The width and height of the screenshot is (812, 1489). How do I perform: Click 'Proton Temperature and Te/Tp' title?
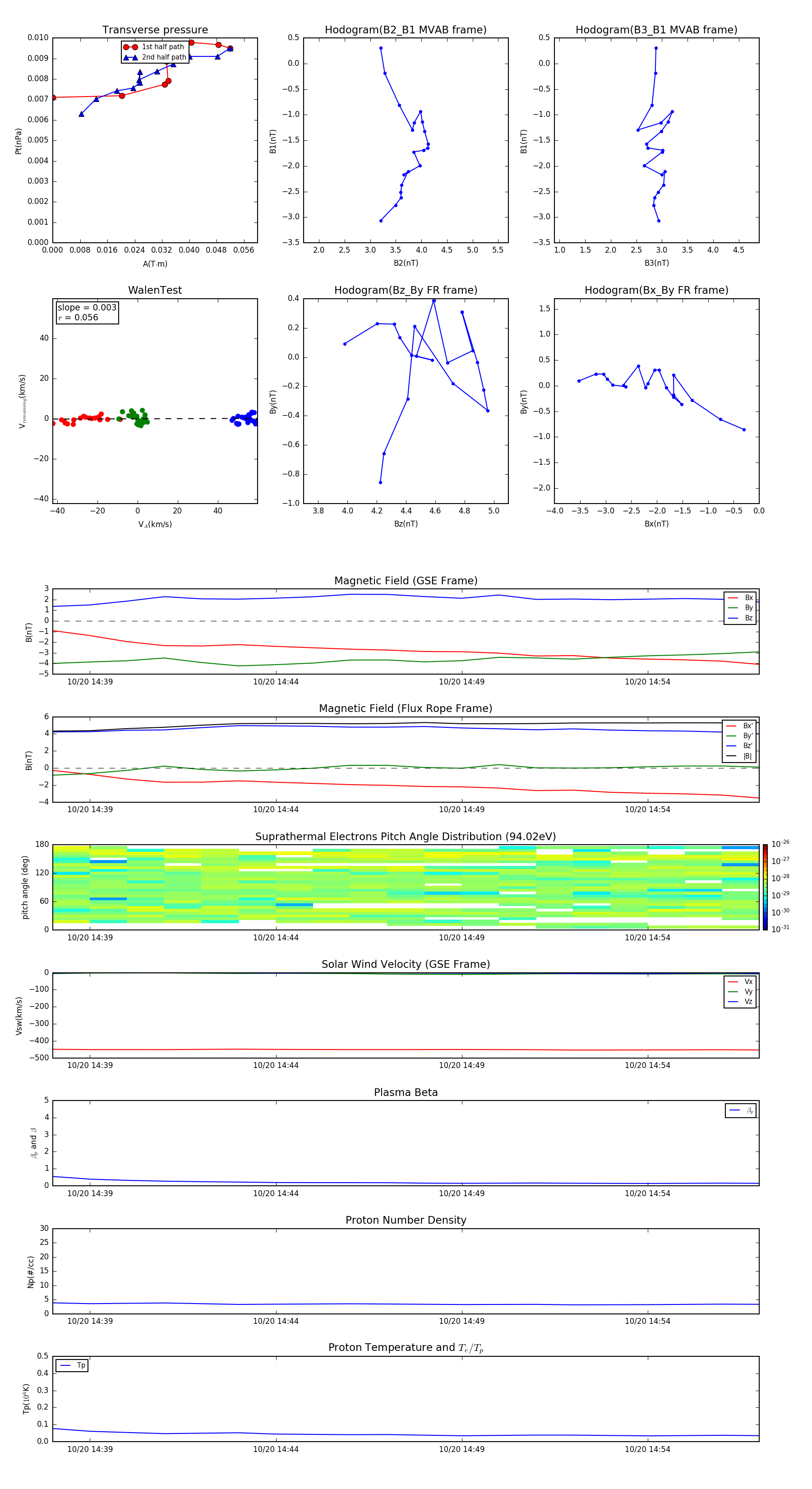[x=406, y=1347]
